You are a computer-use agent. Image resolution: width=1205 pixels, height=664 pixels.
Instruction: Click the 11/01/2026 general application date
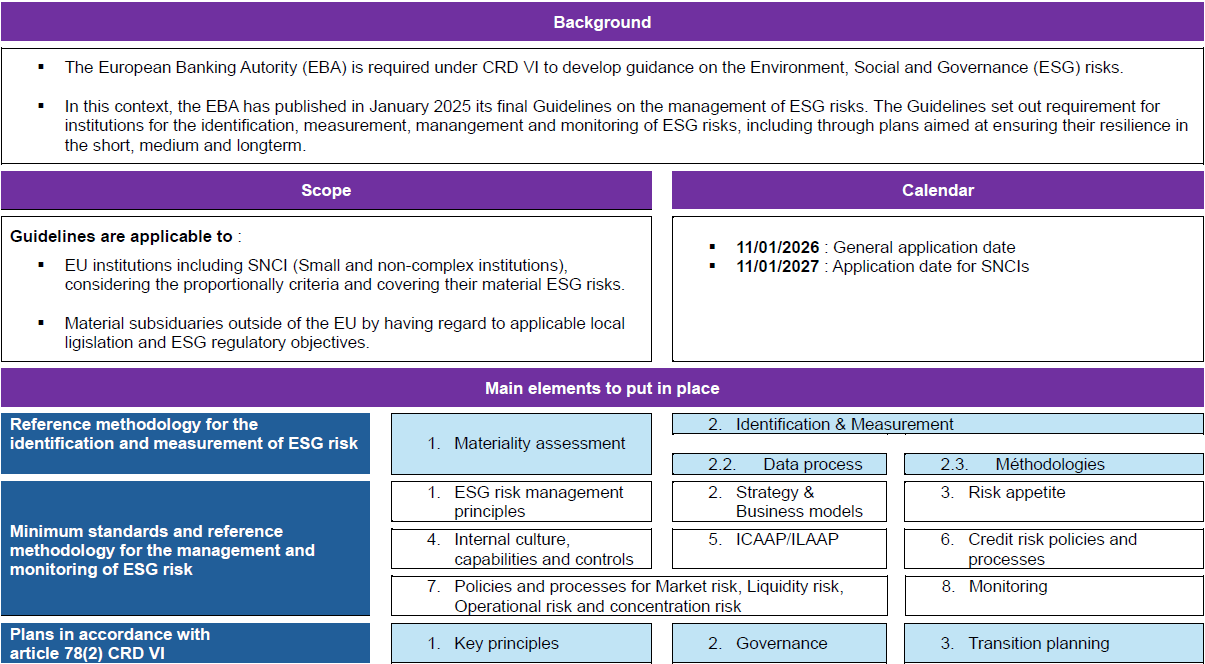point(875,247)
